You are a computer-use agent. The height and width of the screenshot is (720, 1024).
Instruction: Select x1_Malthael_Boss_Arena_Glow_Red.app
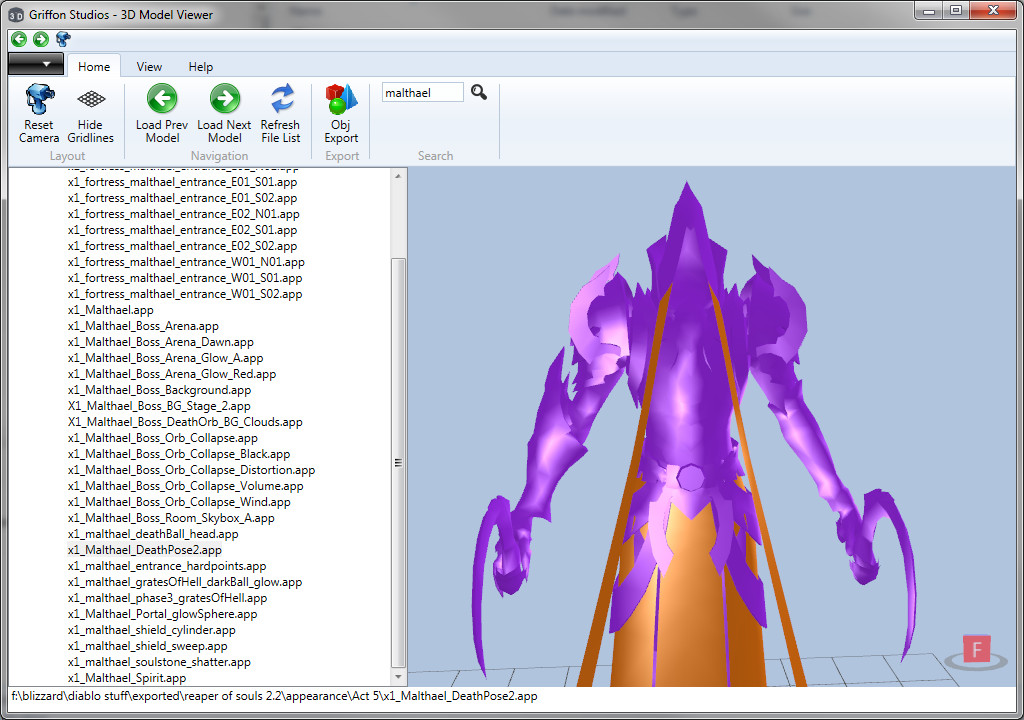tap(172, 374)
